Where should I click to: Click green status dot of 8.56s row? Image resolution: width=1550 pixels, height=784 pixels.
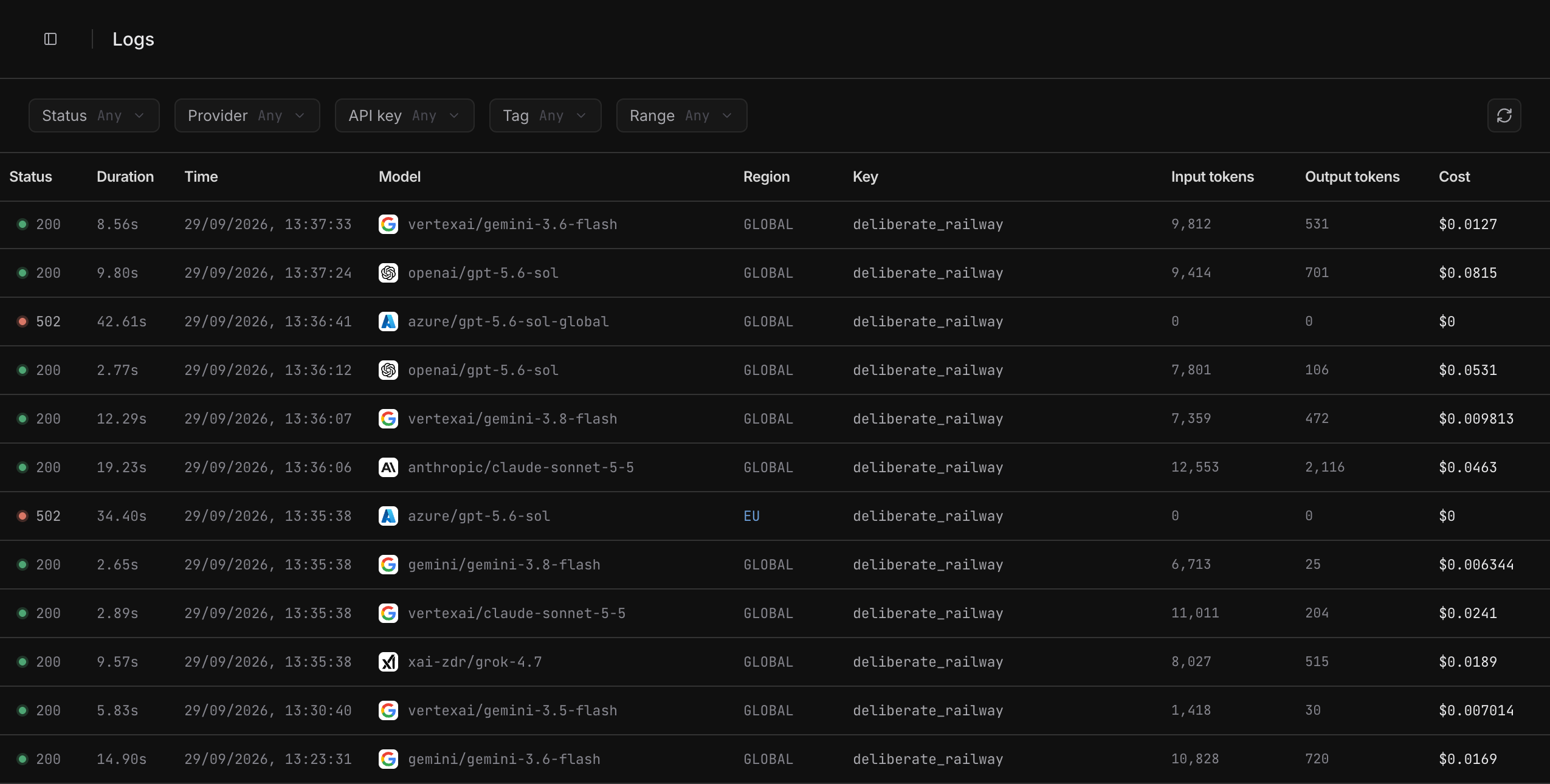22,224
